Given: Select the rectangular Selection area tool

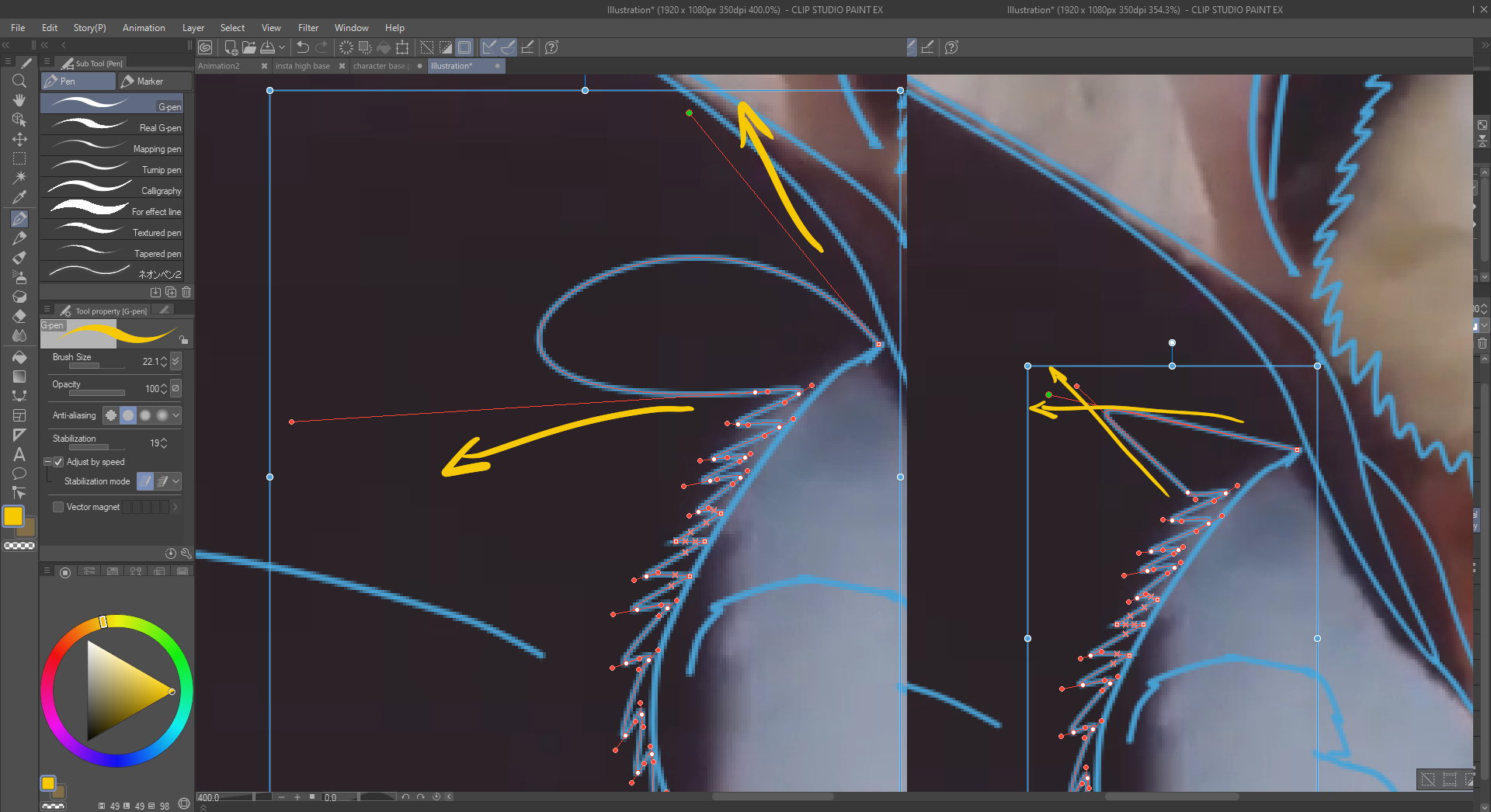Looking at the screenshot, I should [x=19, y=158].
